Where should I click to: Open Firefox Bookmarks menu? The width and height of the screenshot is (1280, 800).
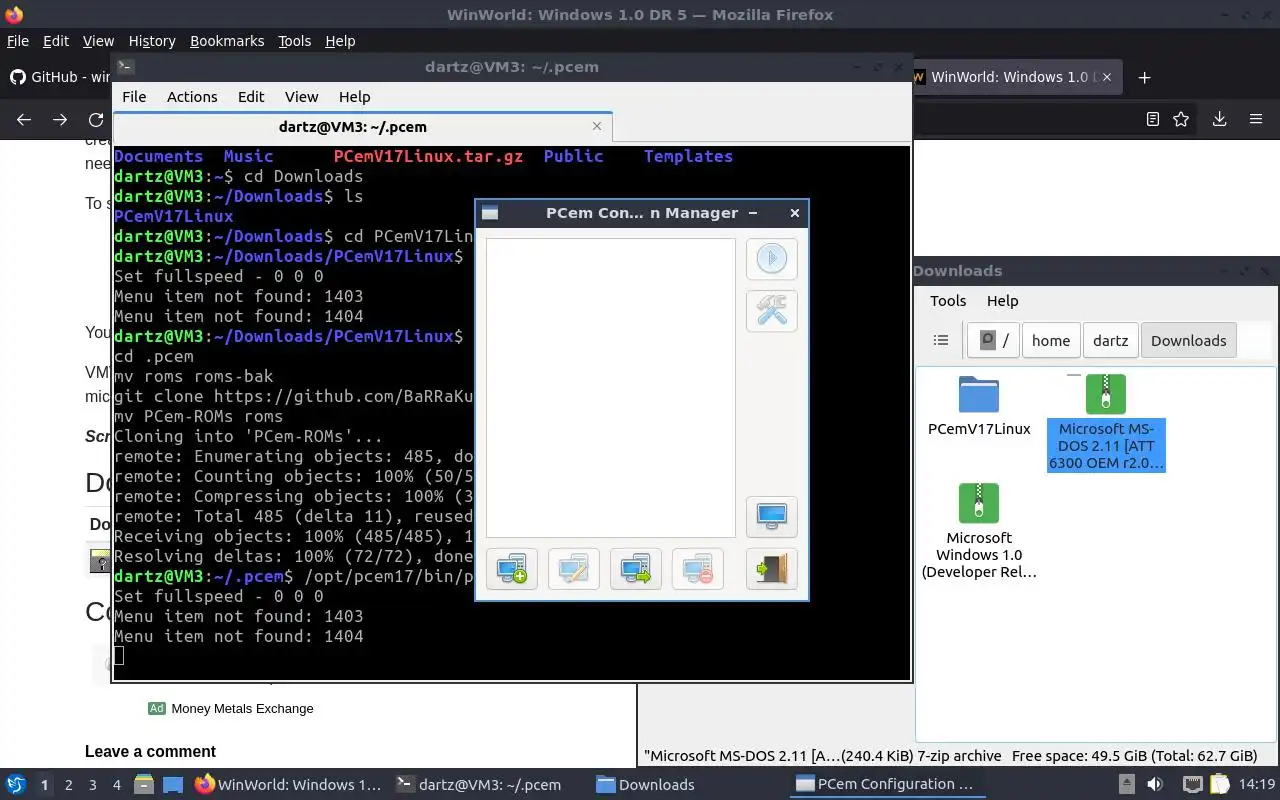pos(227,41)
